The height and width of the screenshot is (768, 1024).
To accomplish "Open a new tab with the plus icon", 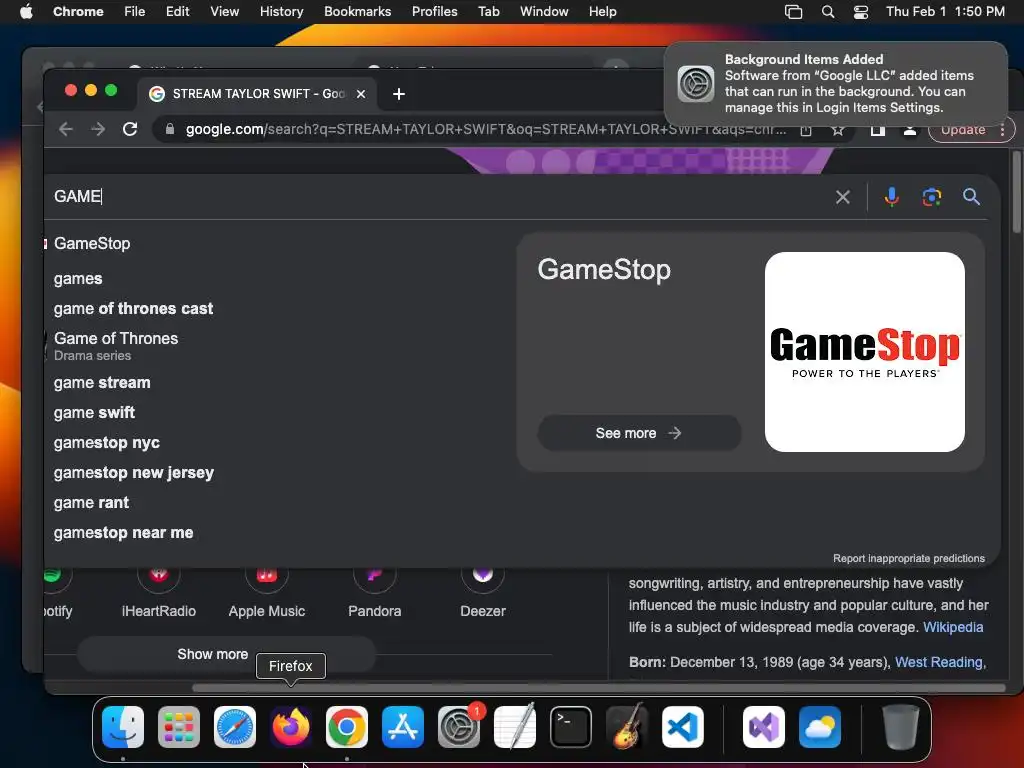I will [398, 94].
